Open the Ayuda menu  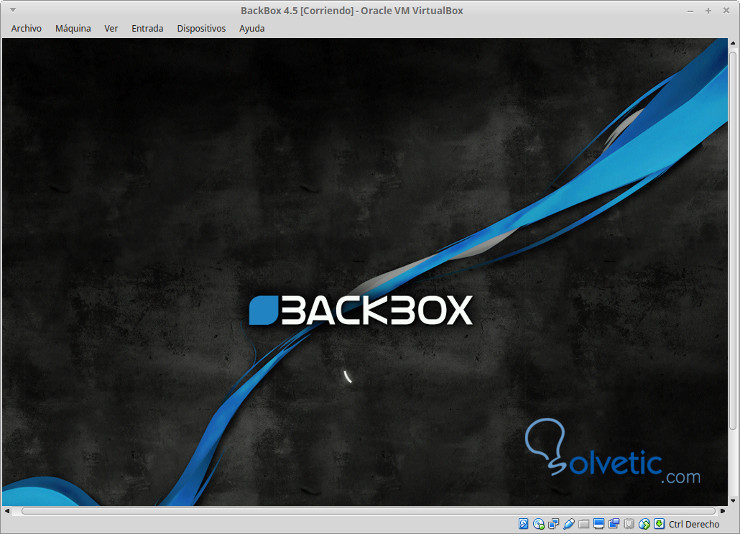click(x=252, y=28)
